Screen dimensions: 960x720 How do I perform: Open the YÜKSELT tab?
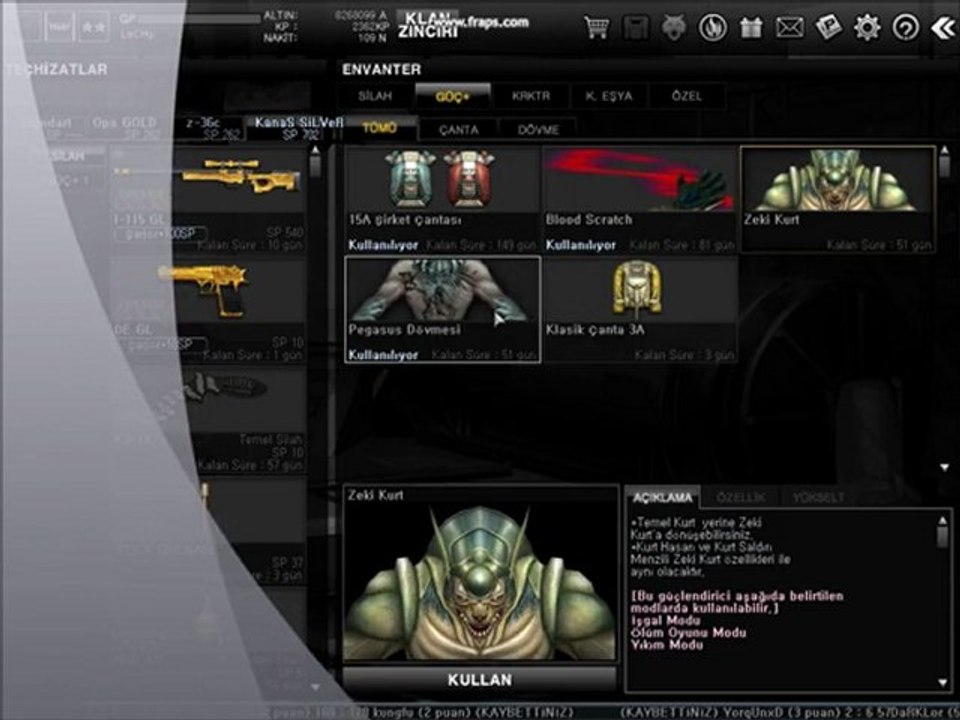(818, 497)
